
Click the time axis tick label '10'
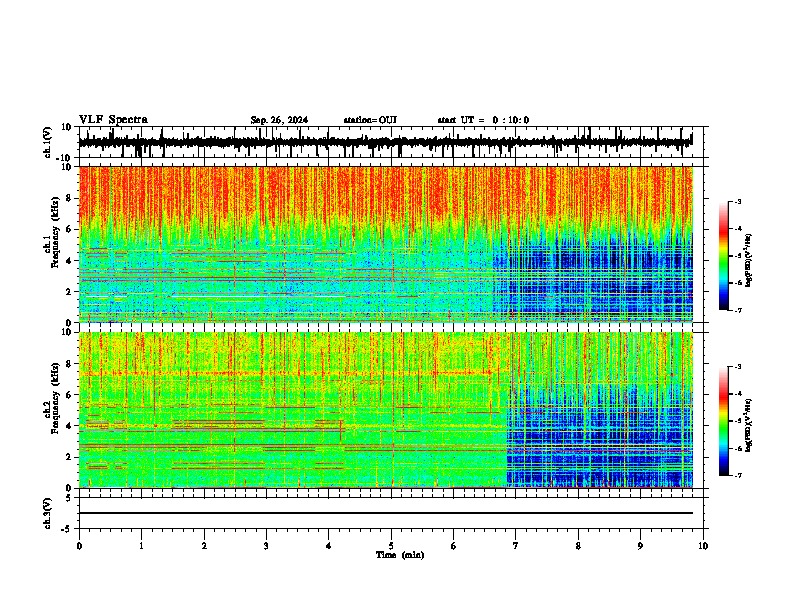tap(703, 546)
